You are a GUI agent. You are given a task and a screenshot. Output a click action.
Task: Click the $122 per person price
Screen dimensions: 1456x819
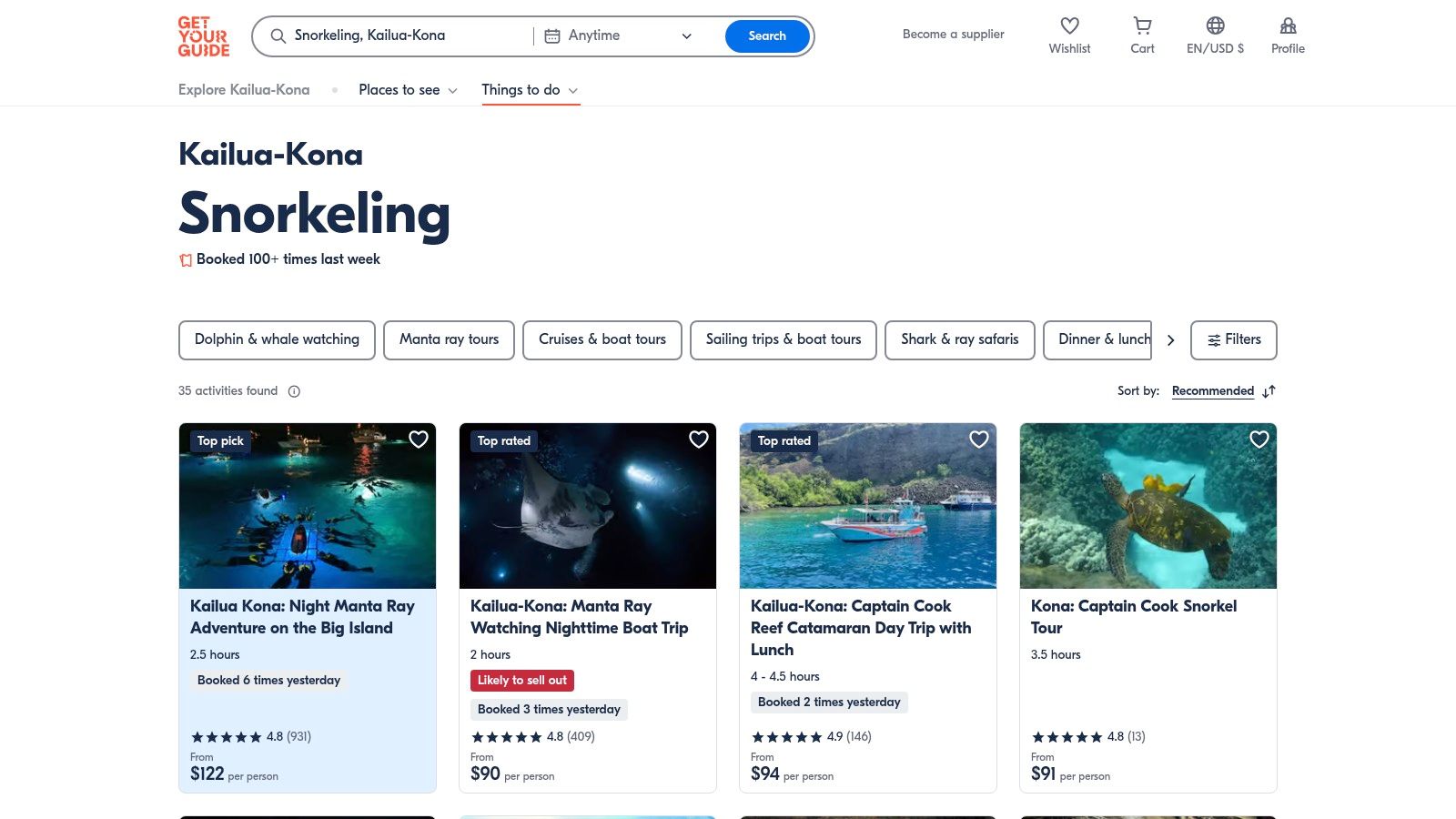pos(234,774)
